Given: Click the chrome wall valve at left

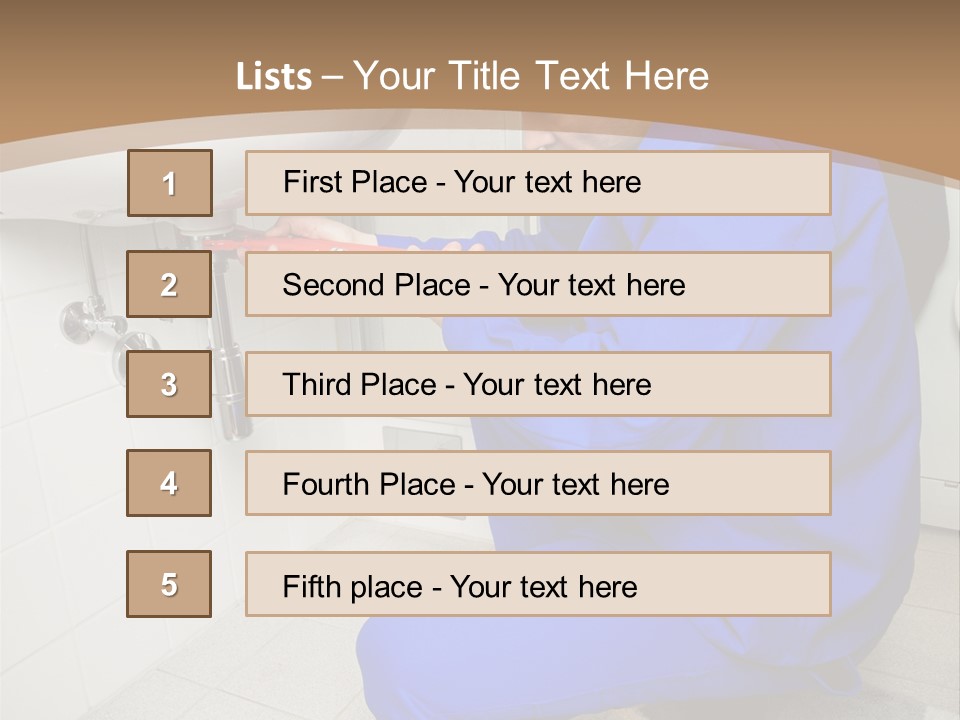Looking at the screenshot, I should coord(80,320).
